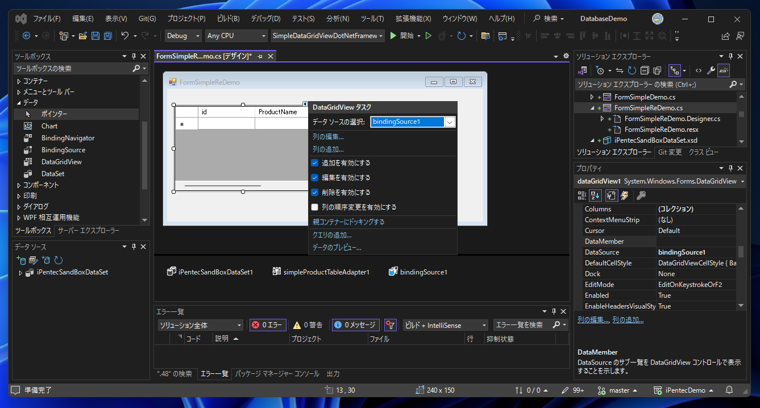Click Edit Columns link in task panel

pos(328,137)
